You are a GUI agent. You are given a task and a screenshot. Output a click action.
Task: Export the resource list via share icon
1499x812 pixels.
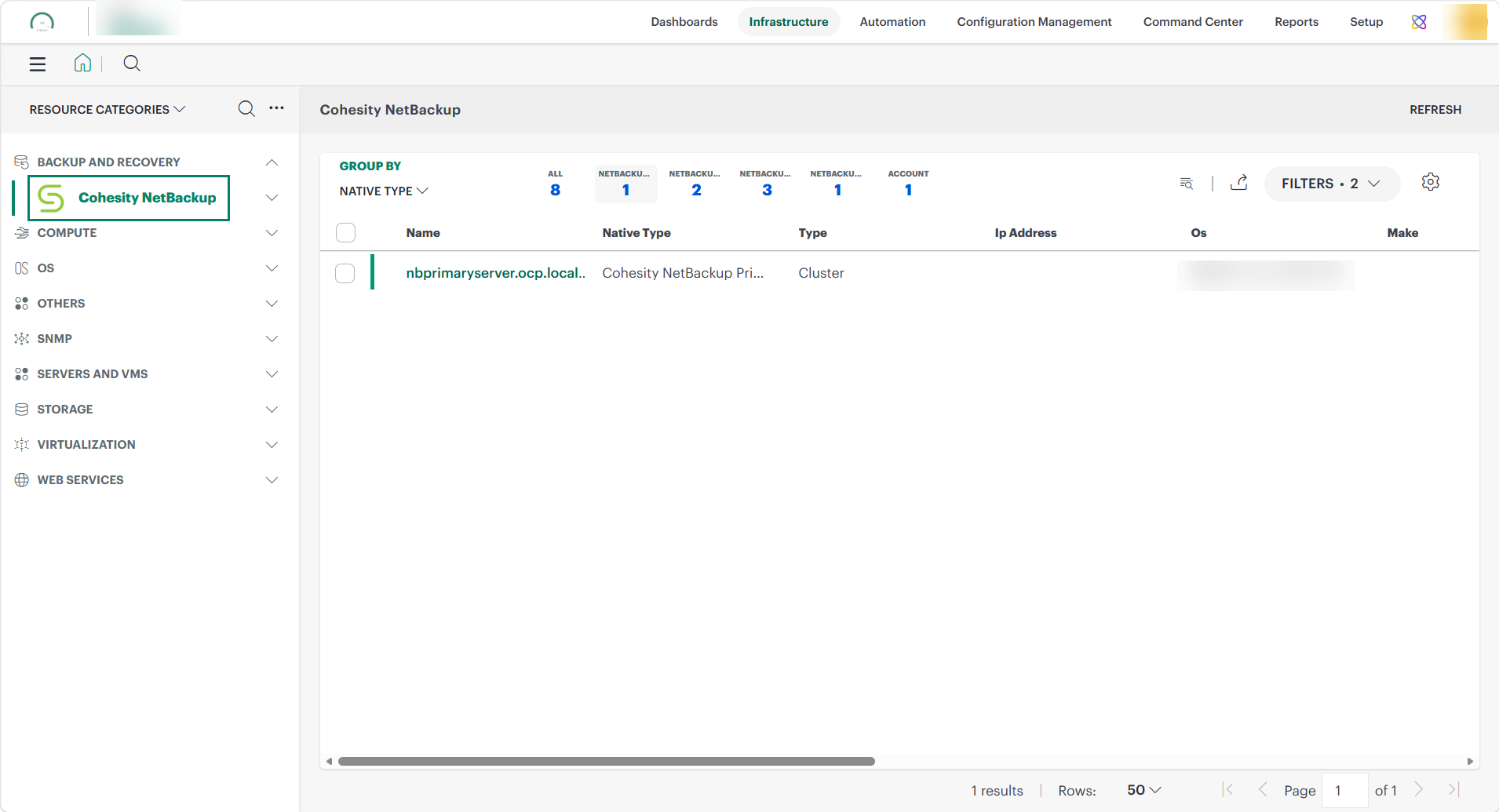(1239, 183)
